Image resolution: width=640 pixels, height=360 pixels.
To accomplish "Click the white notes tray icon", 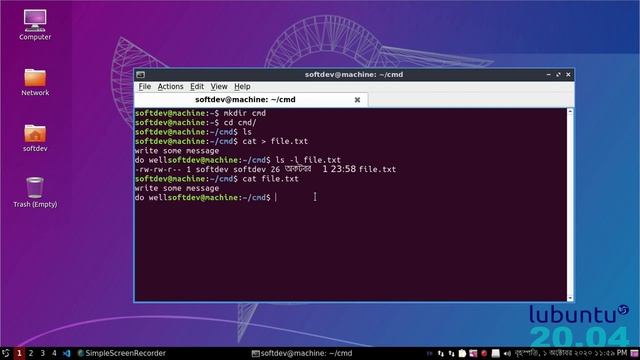I will pyautogui.click(x=496, y=353).
